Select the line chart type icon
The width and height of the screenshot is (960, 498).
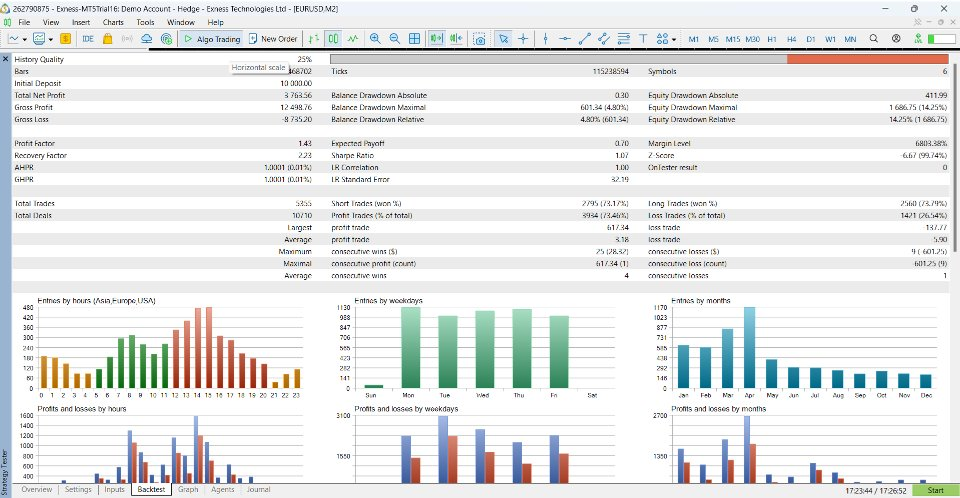tap(353, 39)
